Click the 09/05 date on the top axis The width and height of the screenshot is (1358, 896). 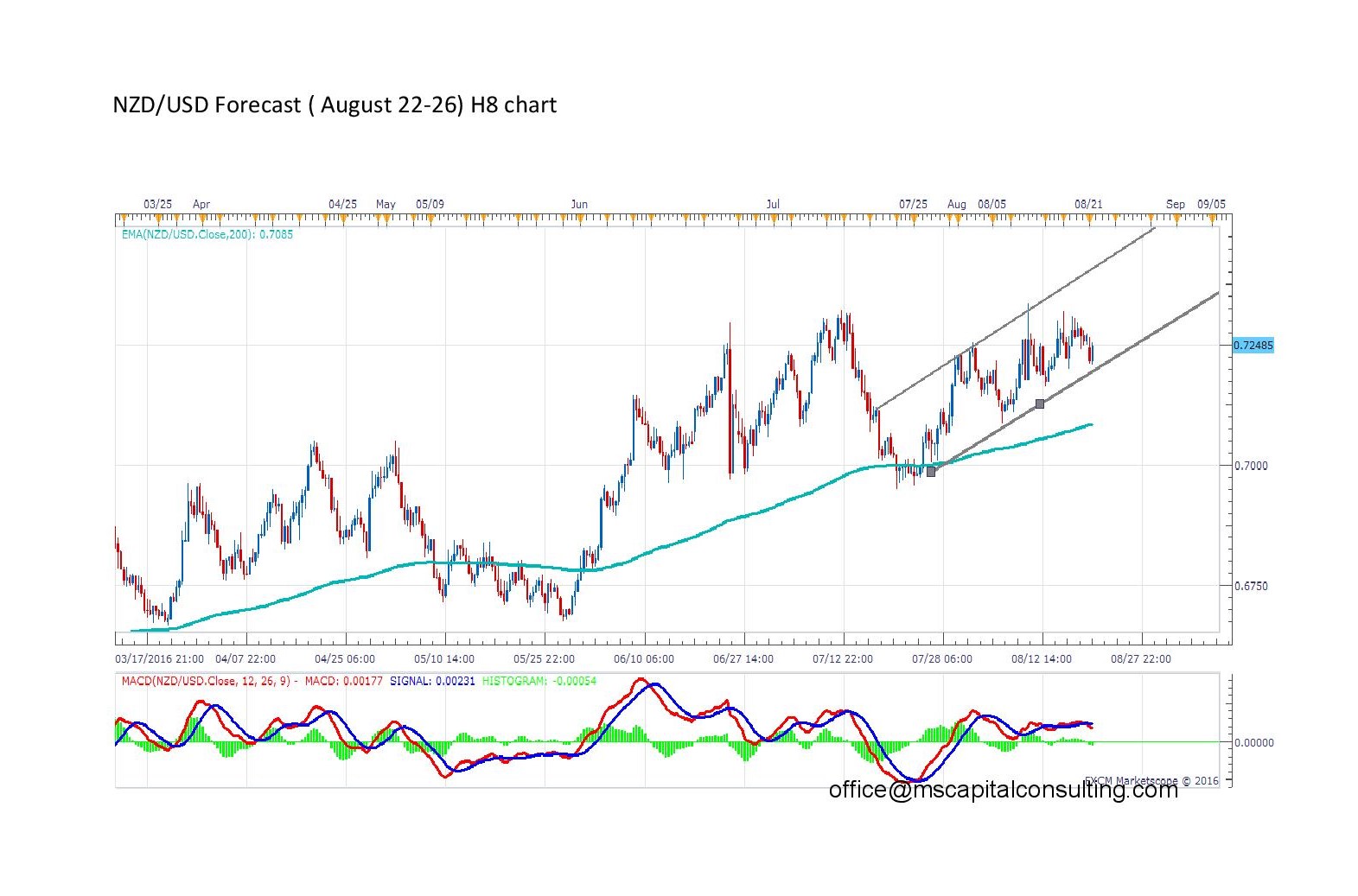point(1211,204)
